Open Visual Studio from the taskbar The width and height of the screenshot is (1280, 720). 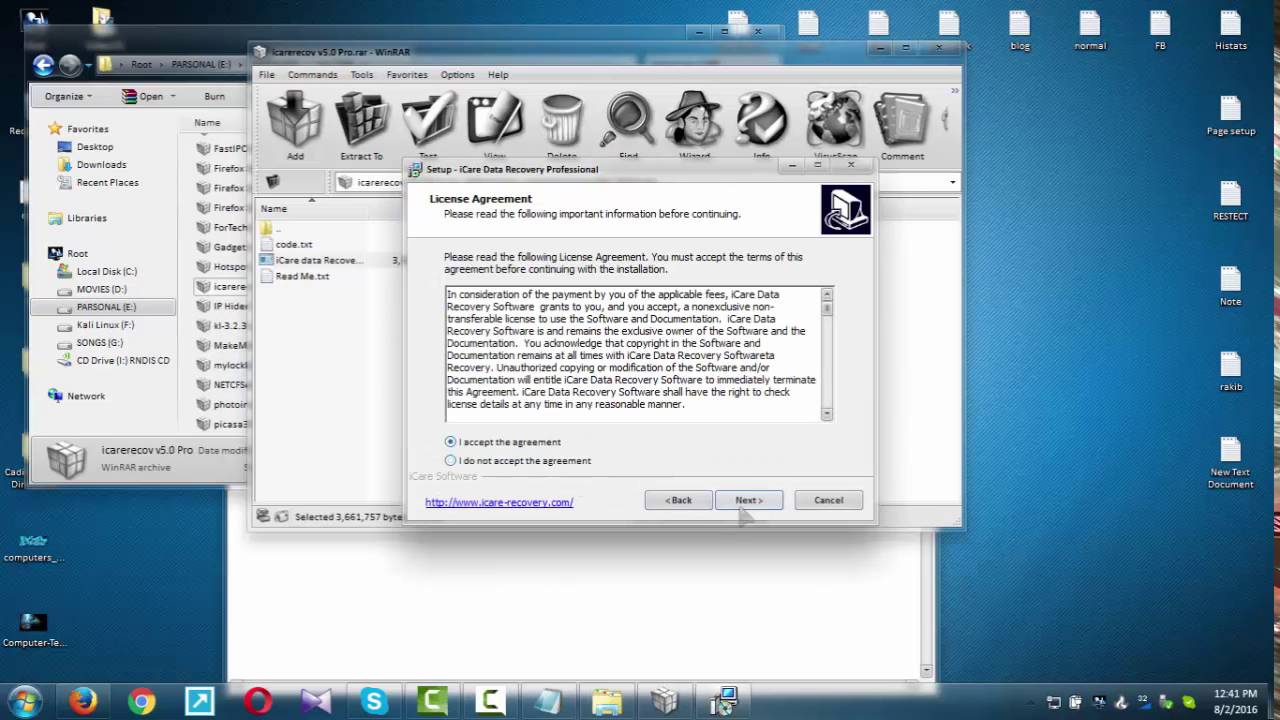(316, 701)
